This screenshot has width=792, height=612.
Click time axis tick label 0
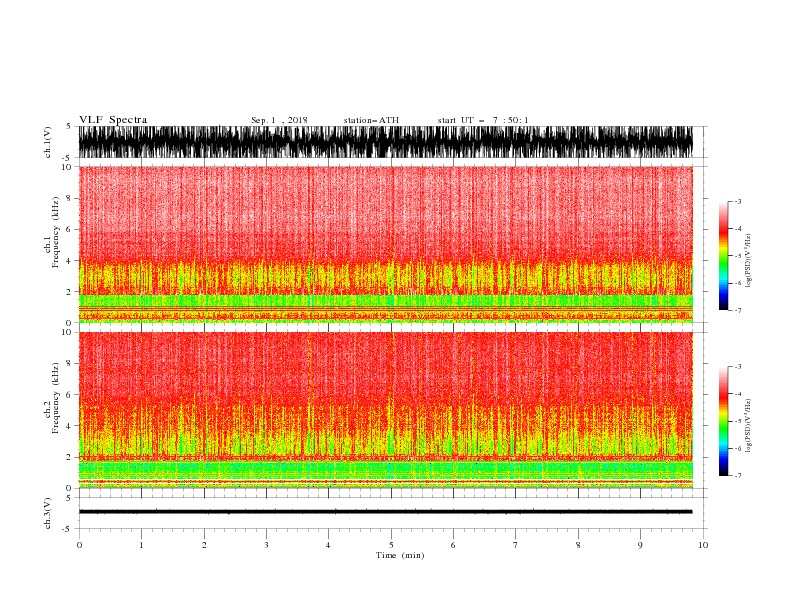tap(79, 545)
